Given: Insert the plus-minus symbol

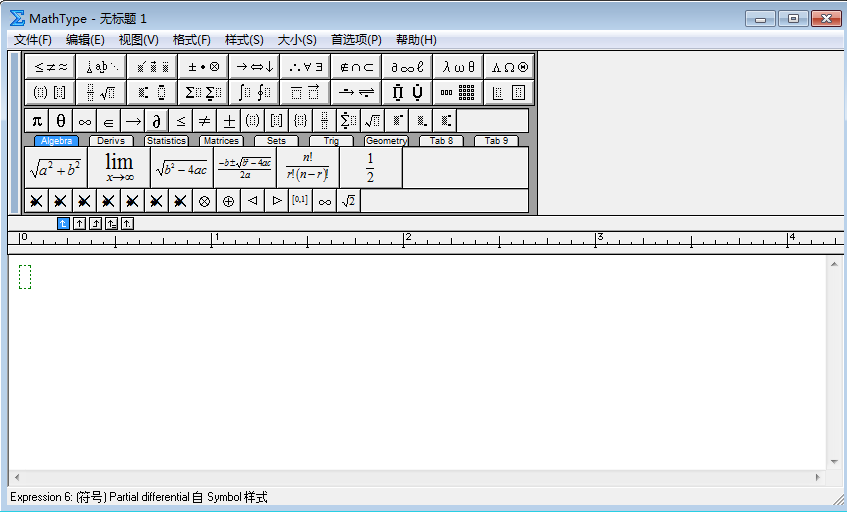Looking at the screenshot, I should pos(229,121).
